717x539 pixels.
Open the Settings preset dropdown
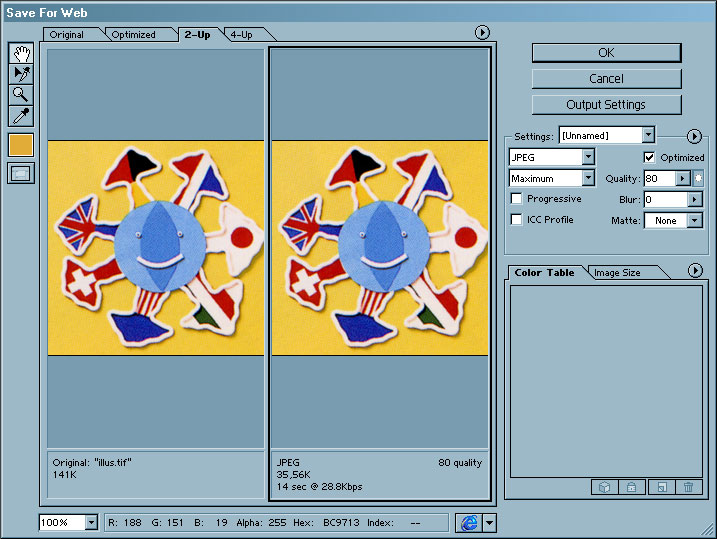click(648, 135)
